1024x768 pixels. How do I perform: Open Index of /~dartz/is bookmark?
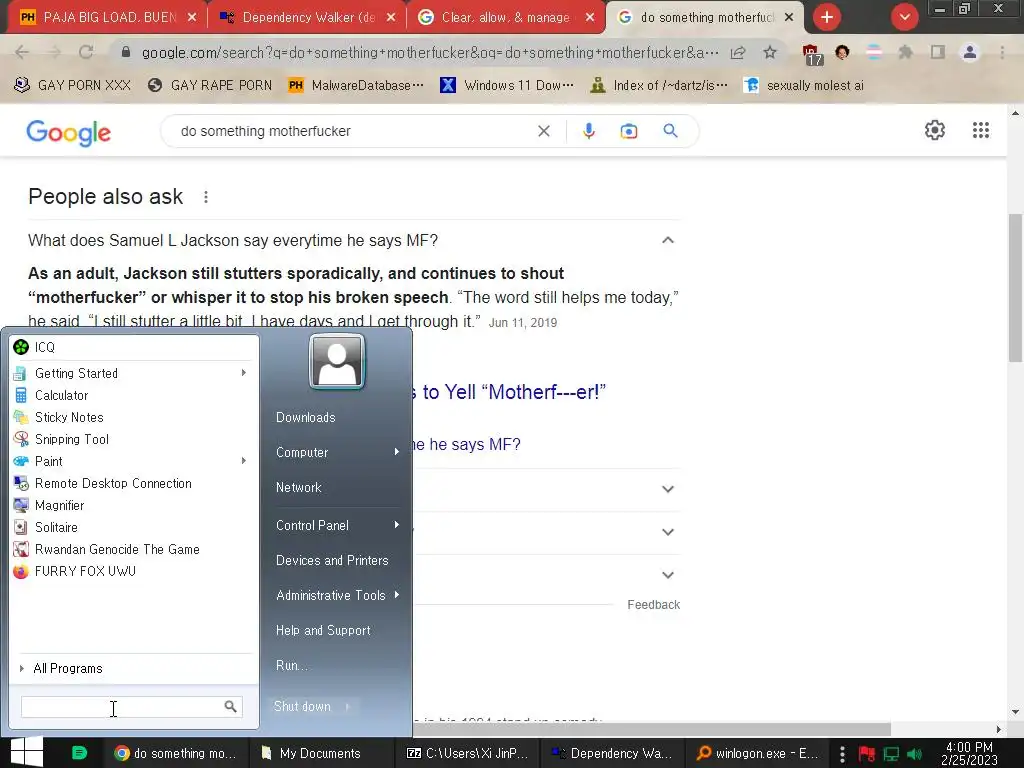click(x=659, y=86)
